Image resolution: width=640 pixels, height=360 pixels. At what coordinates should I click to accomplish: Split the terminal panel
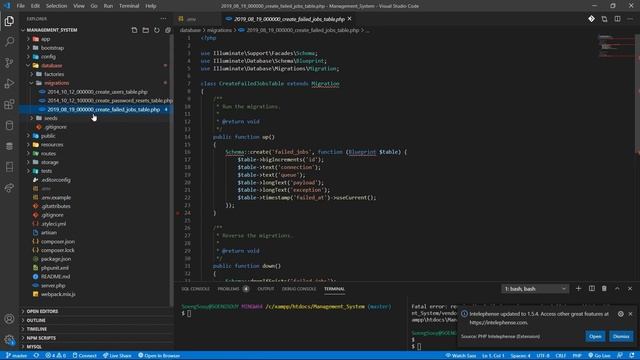(x=591, y=289)
